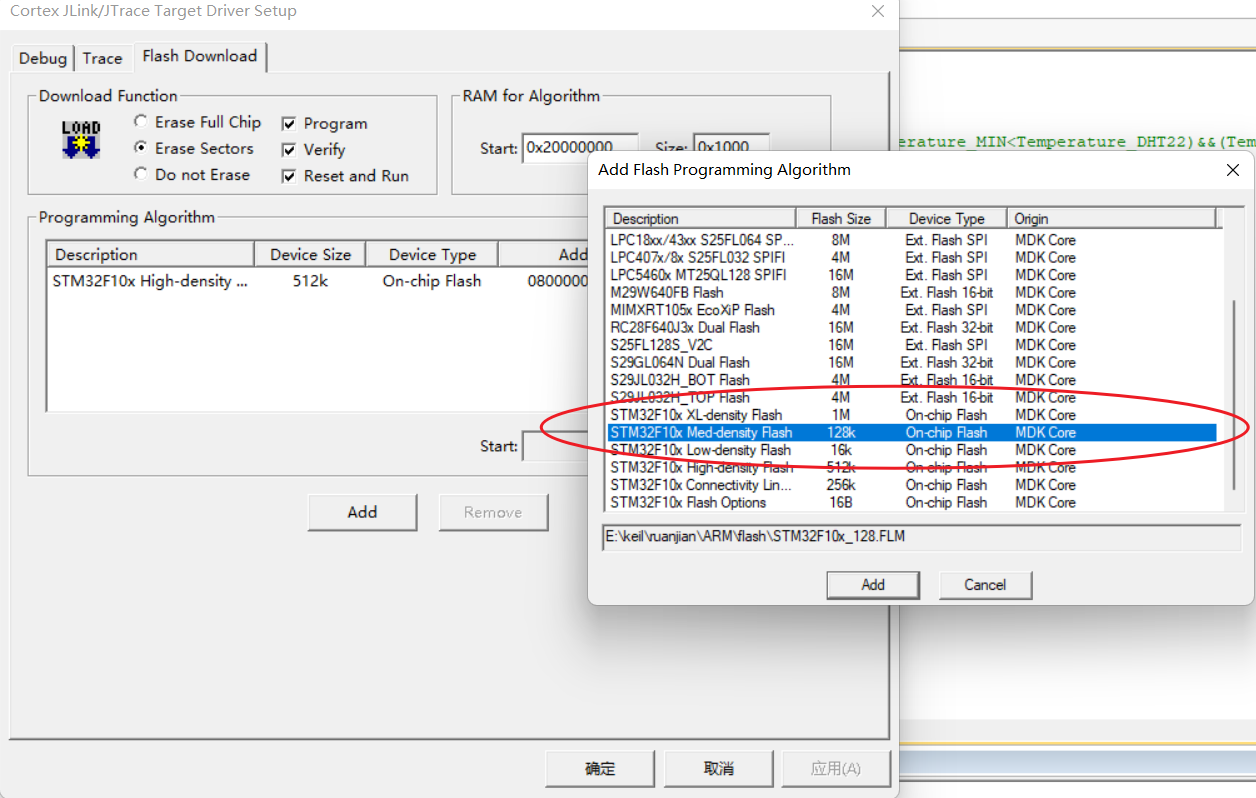1256x798 pixels.
Task: Switch to the Trace tab
Action: tap(103, 57)
